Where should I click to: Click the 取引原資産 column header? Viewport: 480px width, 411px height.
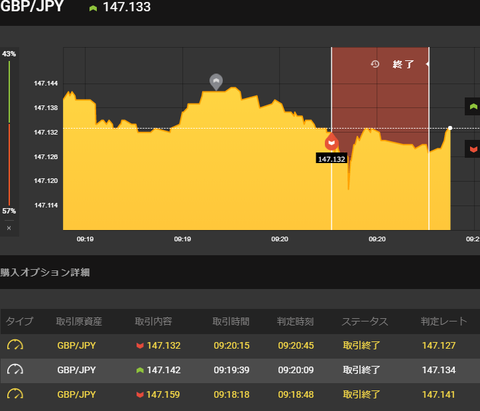point(79,321)
